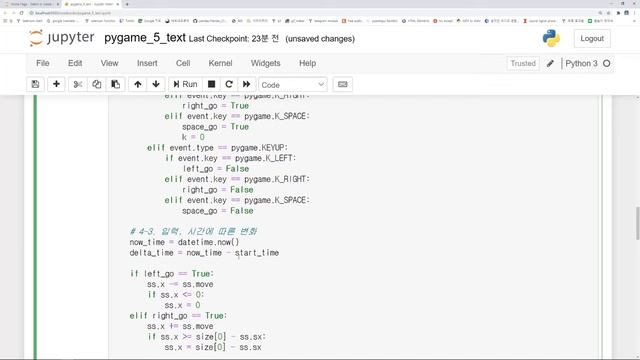Open the Cell menu
Image resolution: width=640 pixels, height=360 pixels.
[183, 63]
